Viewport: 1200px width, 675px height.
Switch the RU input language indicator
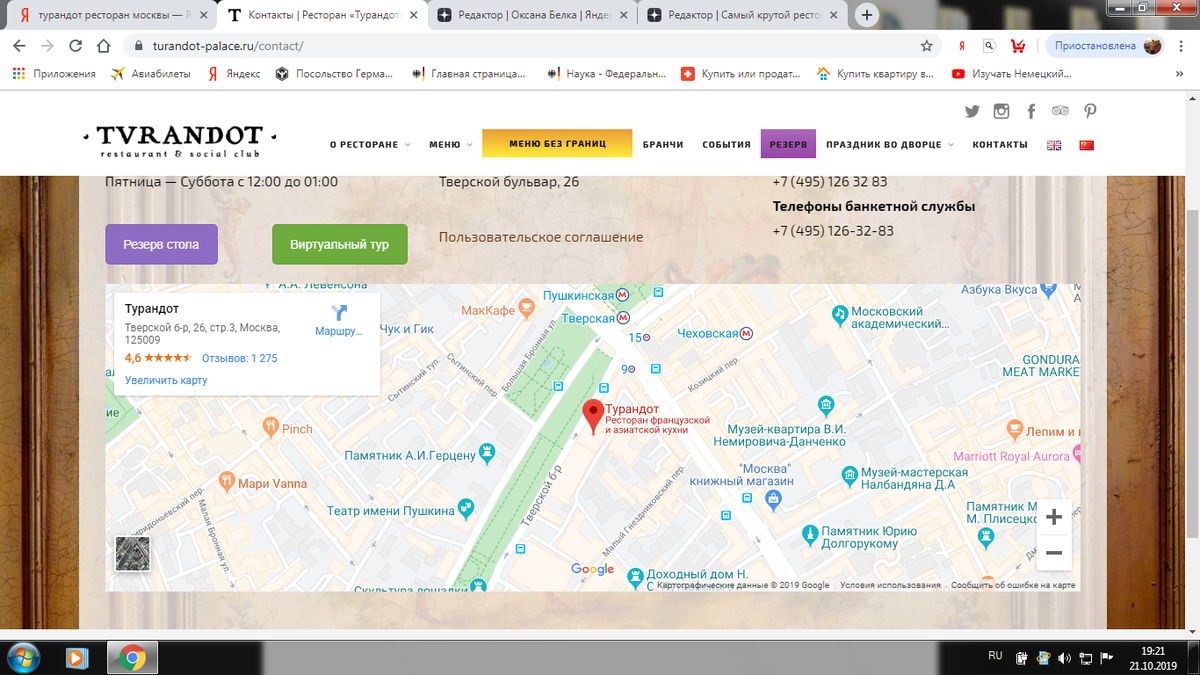[995, 656]
